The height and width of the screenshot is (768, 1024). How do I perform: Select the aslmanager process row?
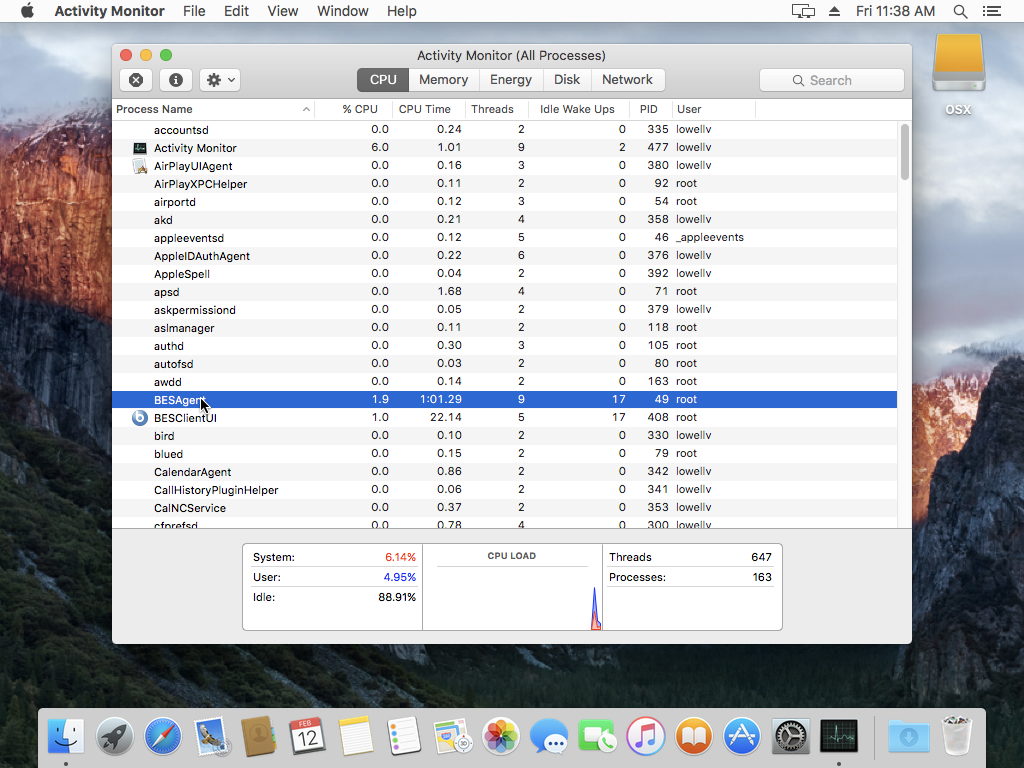click(x=504, y=327)
